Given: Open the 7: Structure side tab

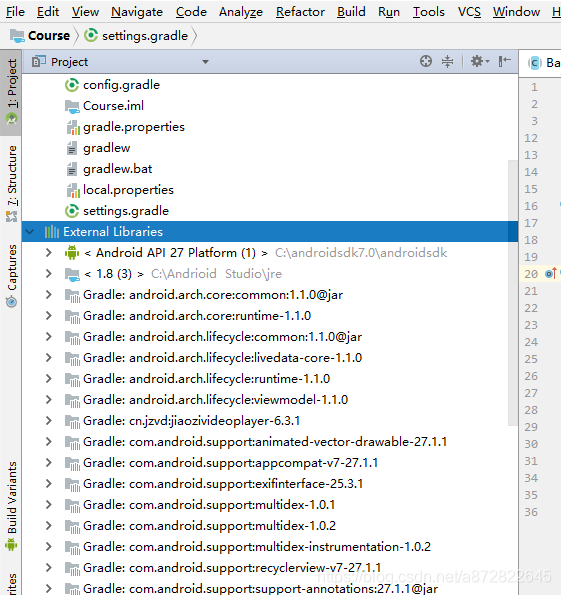Looking at the screenshot, I should 11,184.
